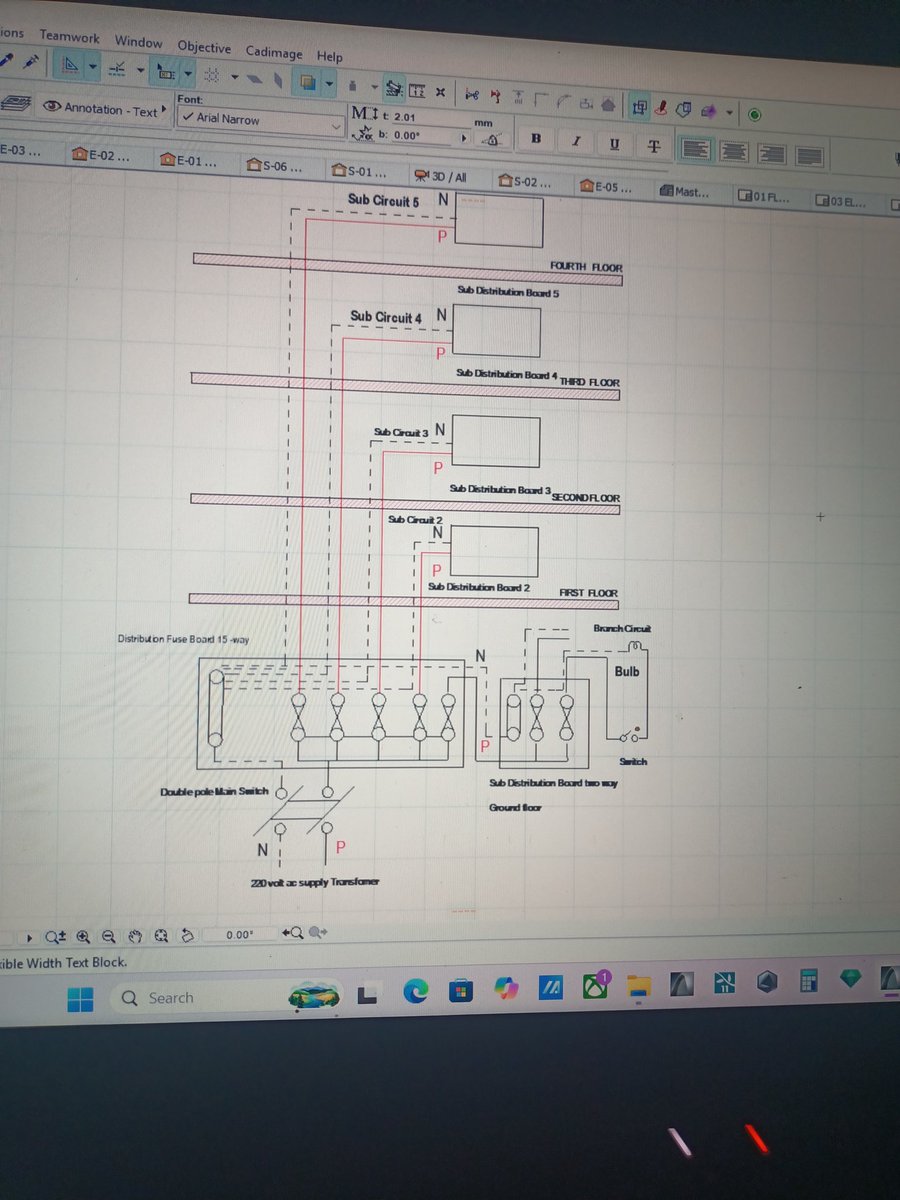Click the red stamp-like toolbar icon
The width and height of the screenshot is (900, 1200).
coord(662,108)
